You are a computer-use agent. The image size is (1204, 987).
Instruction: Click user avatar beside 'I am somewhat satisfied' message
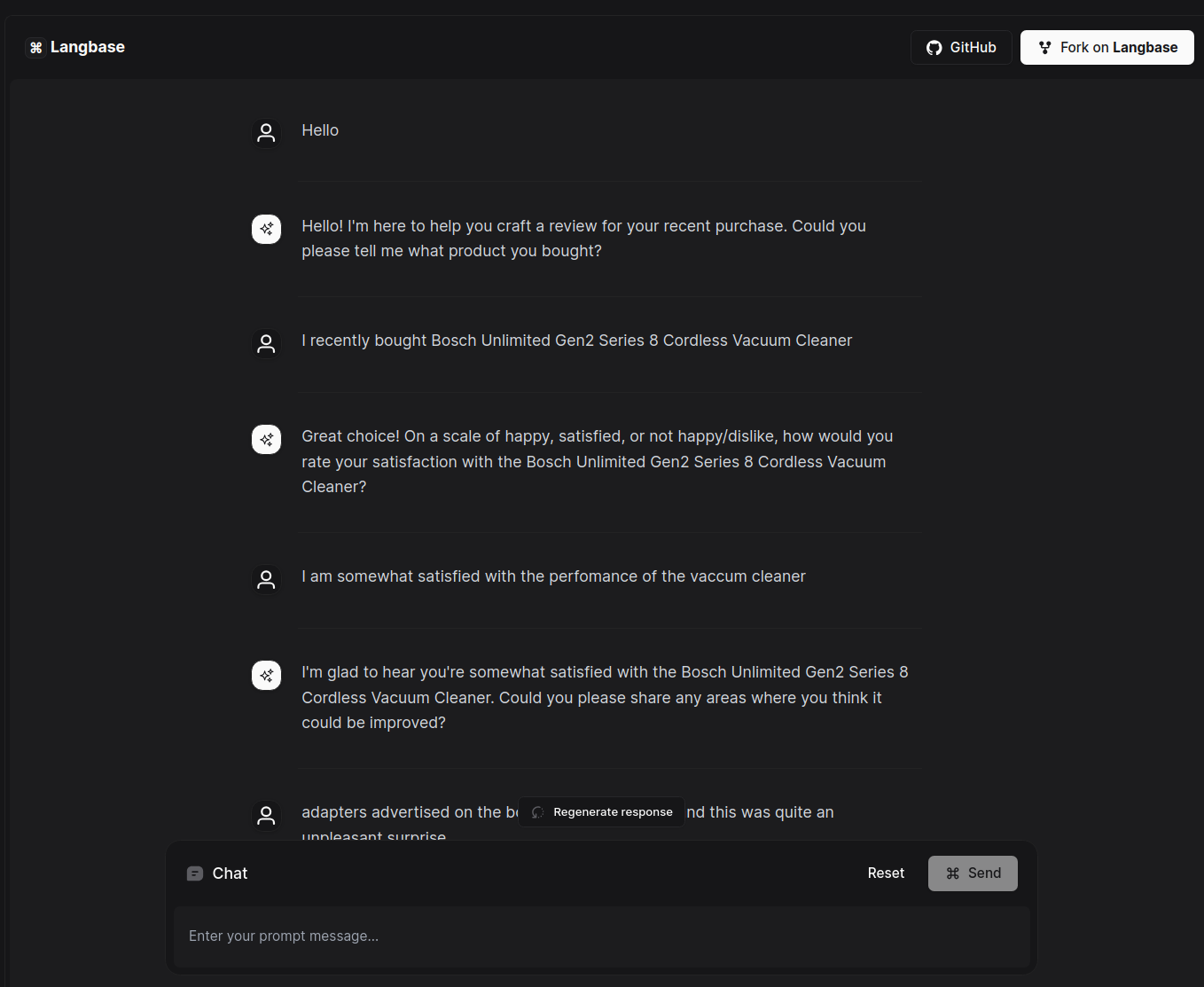tap(266, 579)
